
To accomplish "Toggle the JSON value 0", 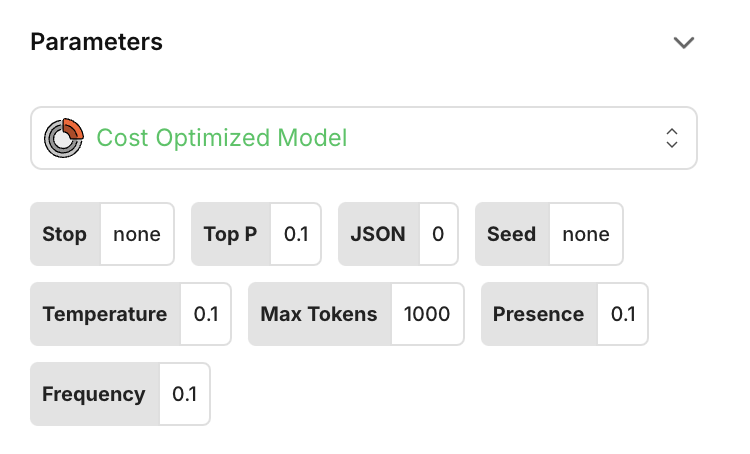I will [x=438, y=234].
